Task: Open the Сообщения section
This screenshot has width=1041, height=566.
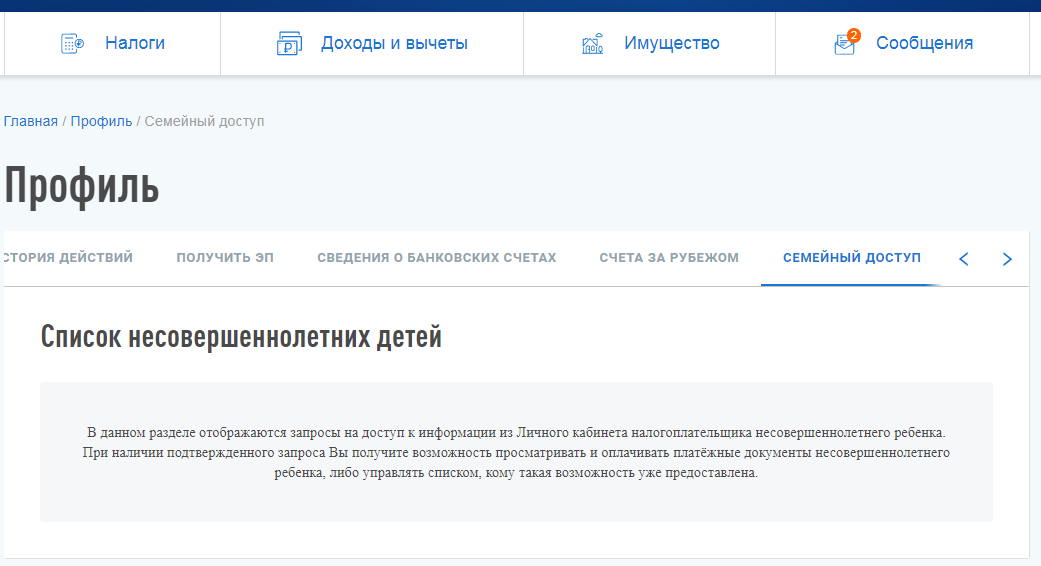Action: pos(924,43)
